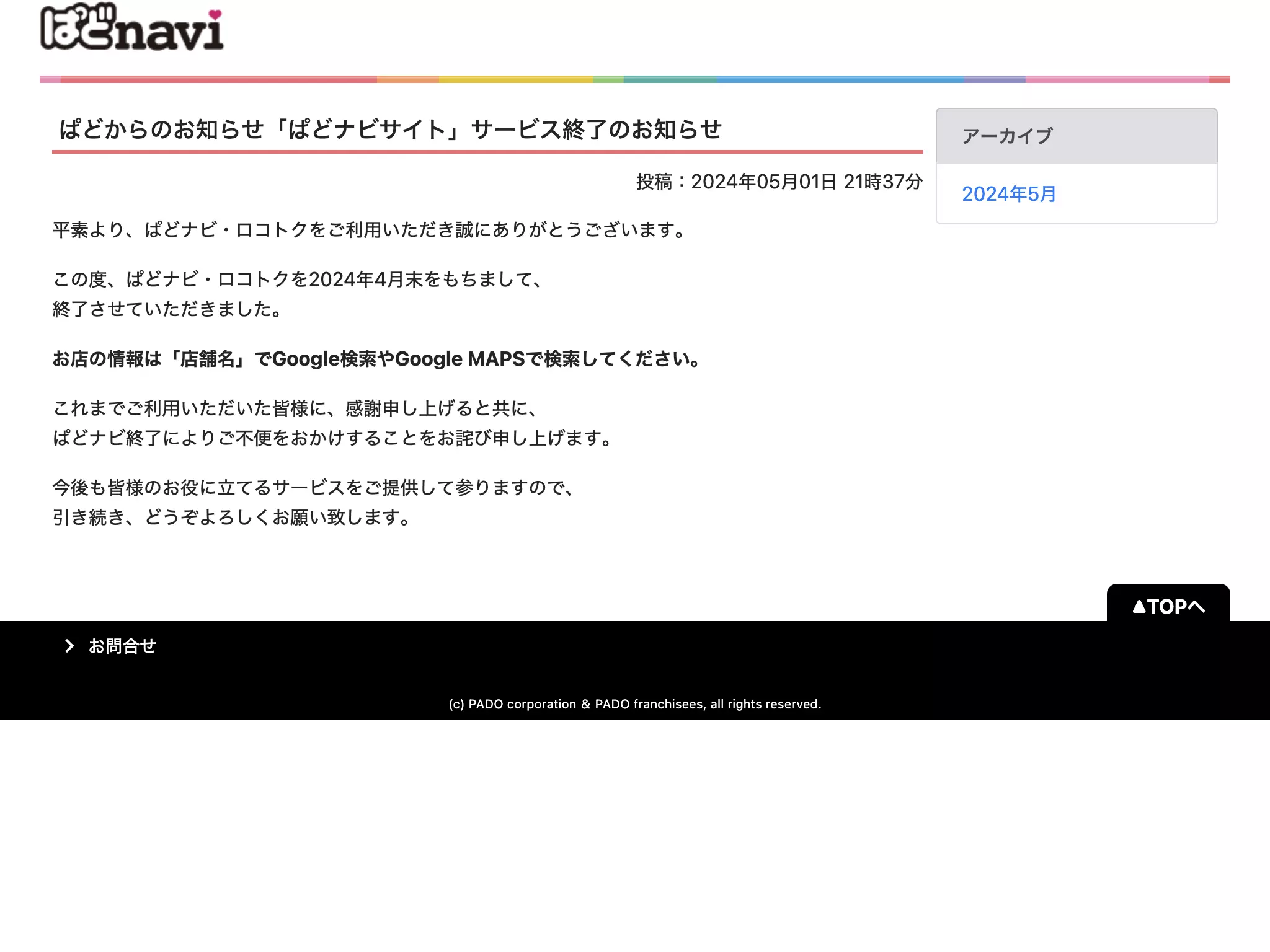The height and width of the screenshot is (952, 1270).
Task: Click the PADO corporation copyright text
Action: [635, 704]
